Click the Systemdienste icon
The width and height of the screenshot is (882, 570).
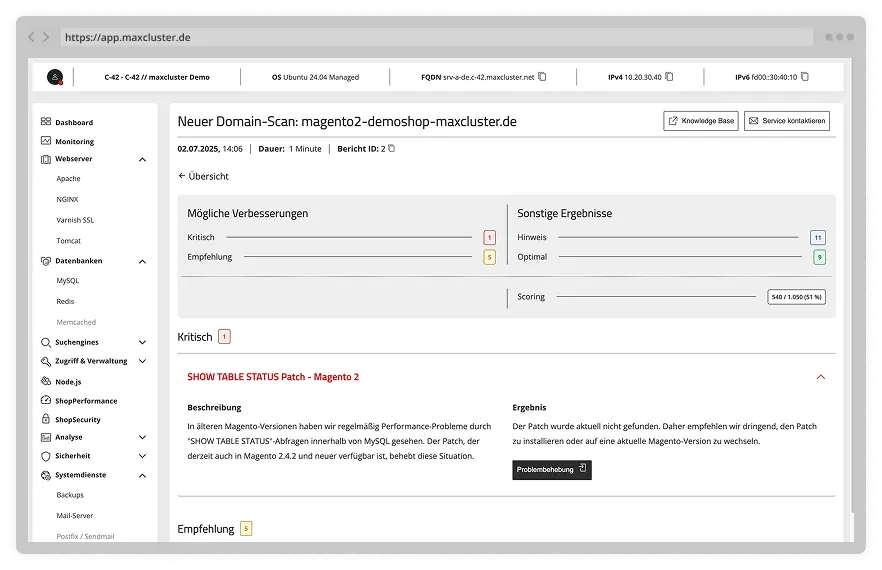click(46, 475)
